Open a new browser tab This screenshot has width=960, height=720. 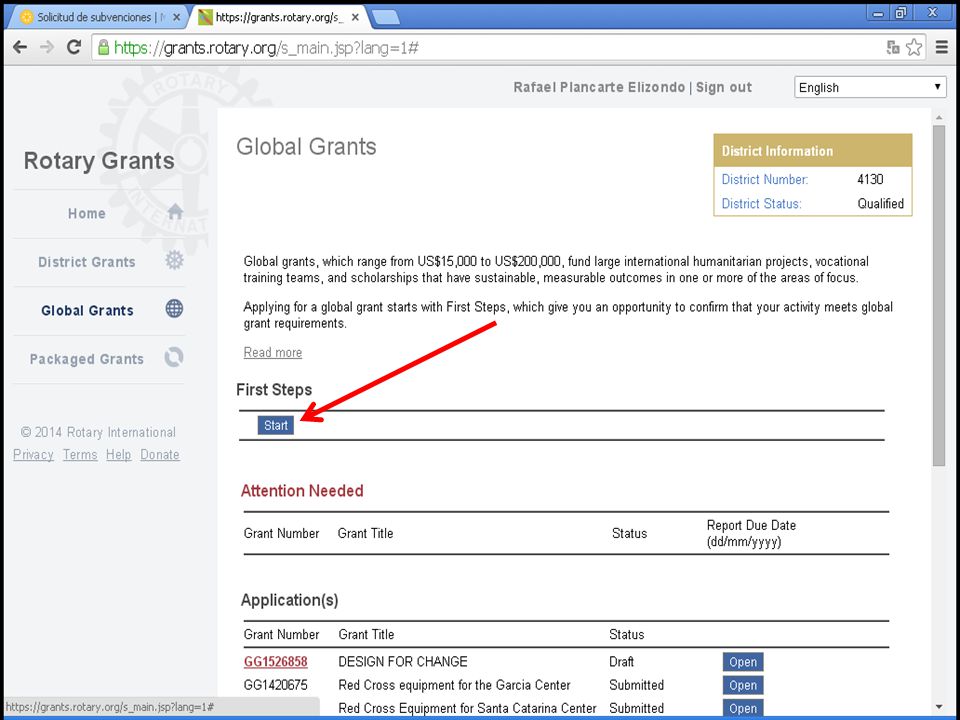point(386,17)
